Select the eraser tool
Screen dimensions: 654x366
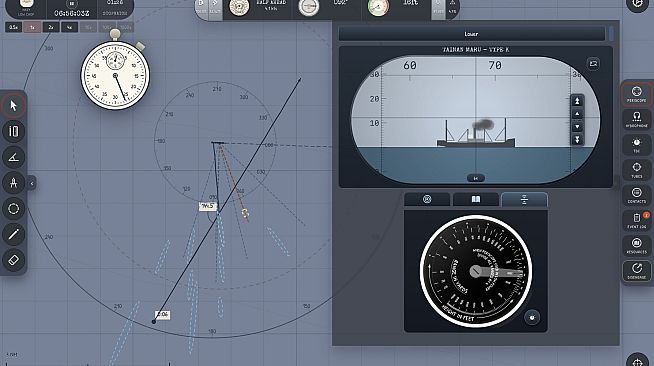tap(13, 260)
